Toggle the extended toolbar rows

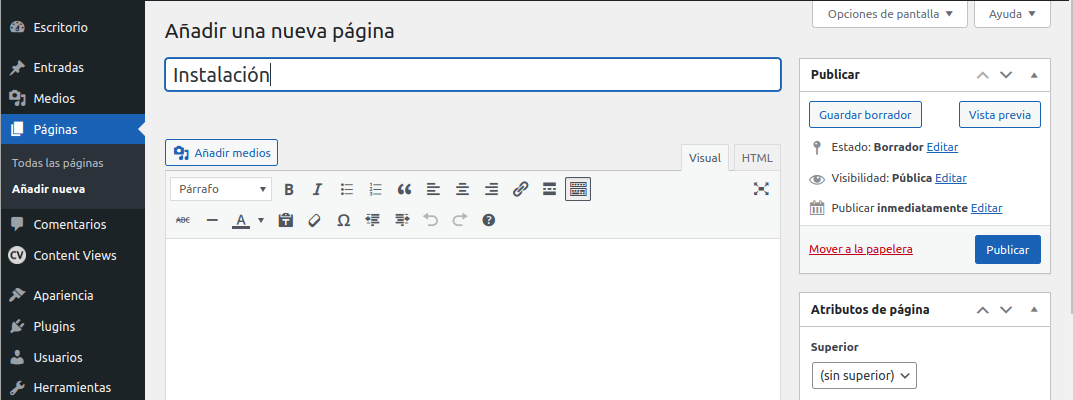click(578, 189)
